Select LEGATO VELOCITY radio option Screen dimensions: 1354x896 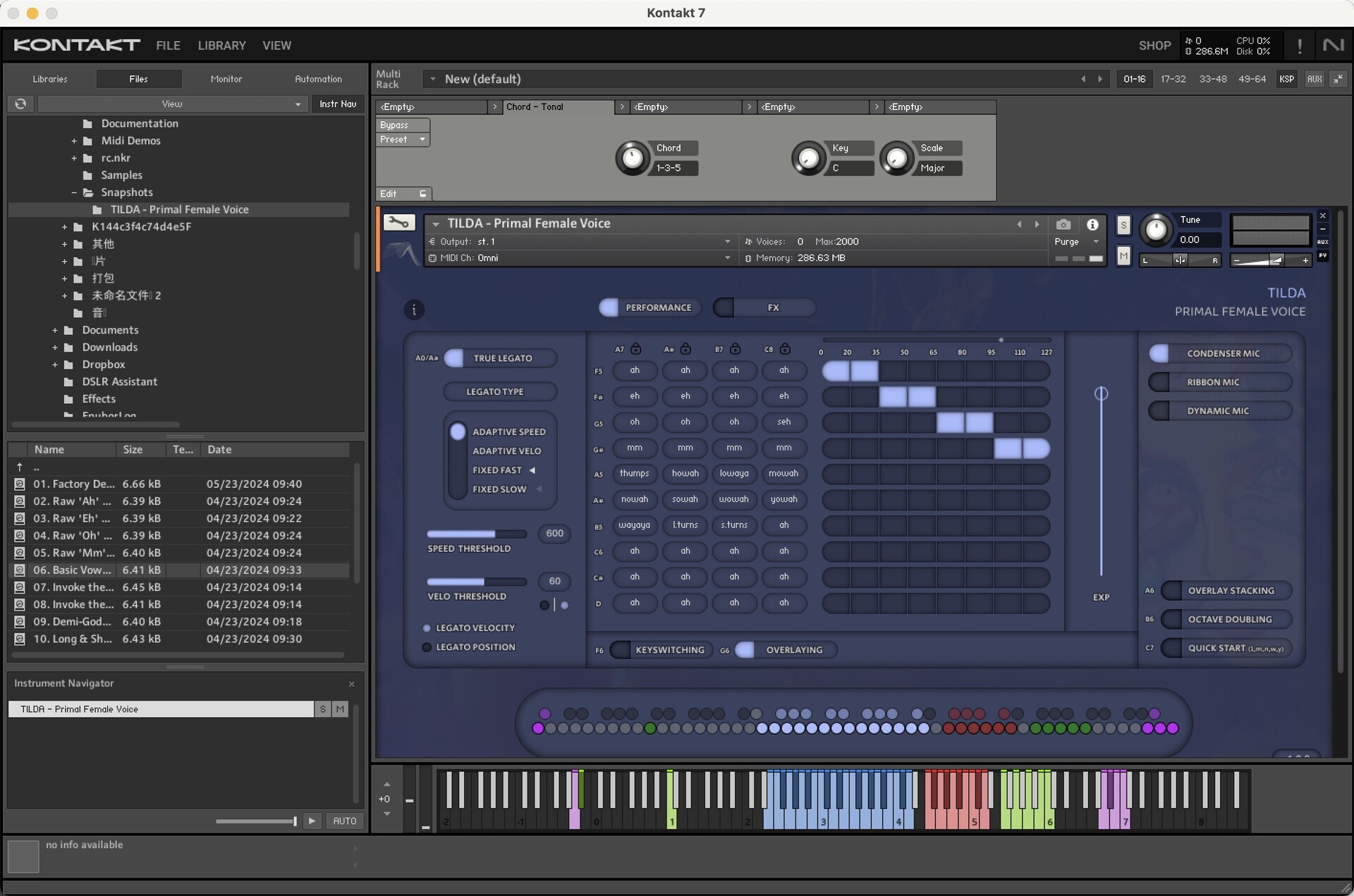click(427, 628)
